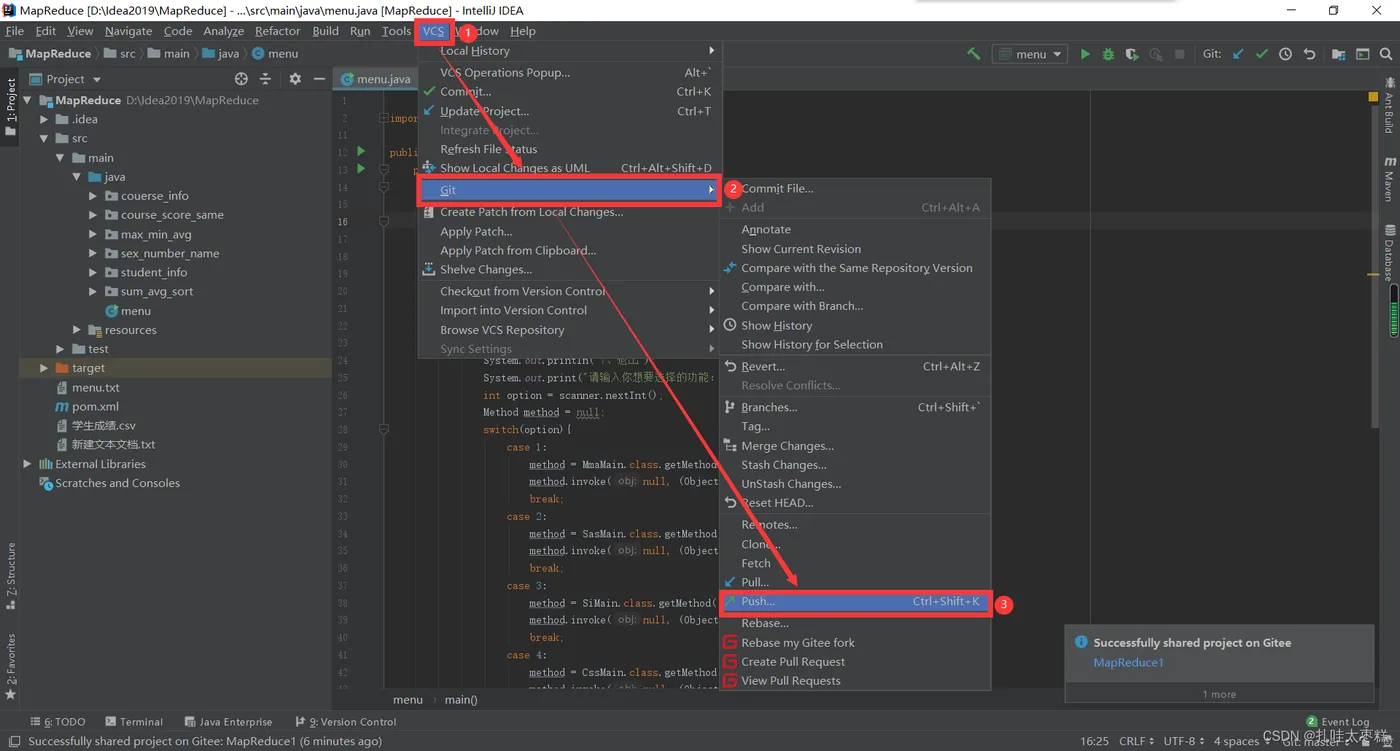Image resolution: width=1400 pixels, height=751 pixels.
Task: Open the File menu
Action: tap(15, 31)
